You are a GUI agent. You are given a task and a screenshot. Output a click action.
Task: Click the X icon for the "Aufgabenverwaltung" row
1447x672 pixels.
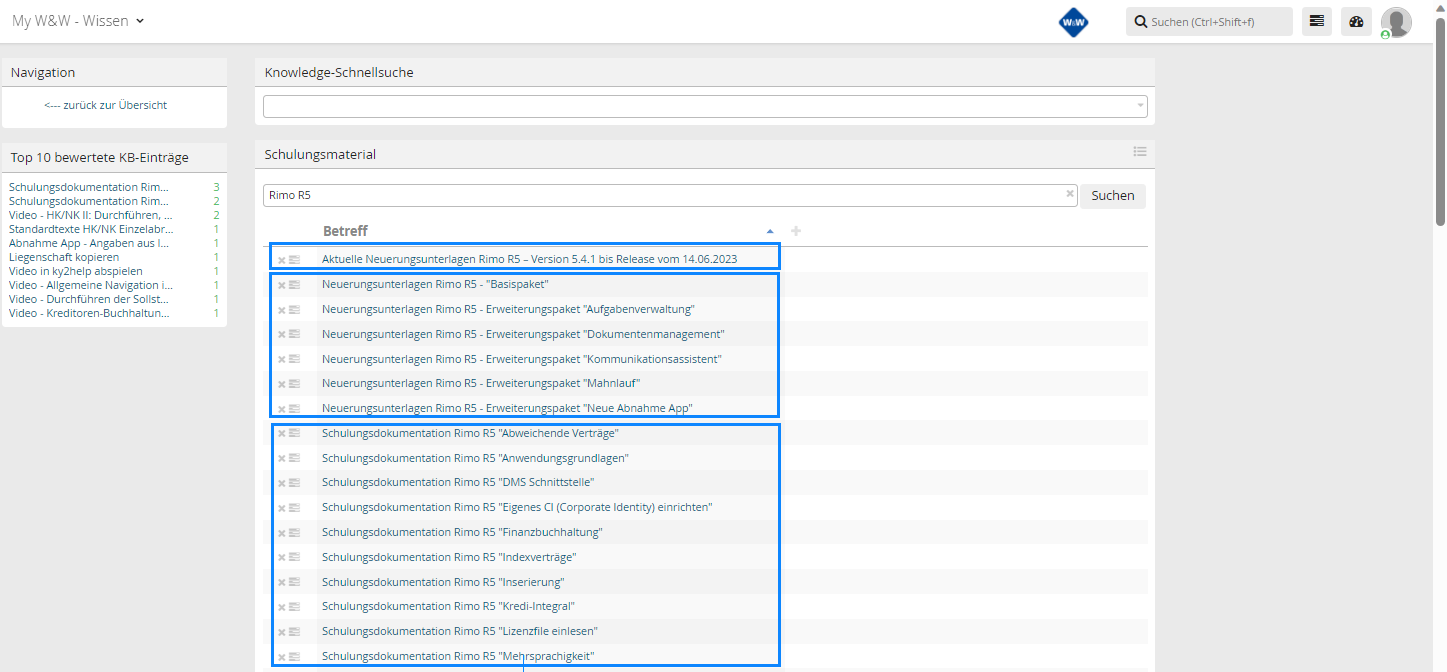tap(282, 310)
